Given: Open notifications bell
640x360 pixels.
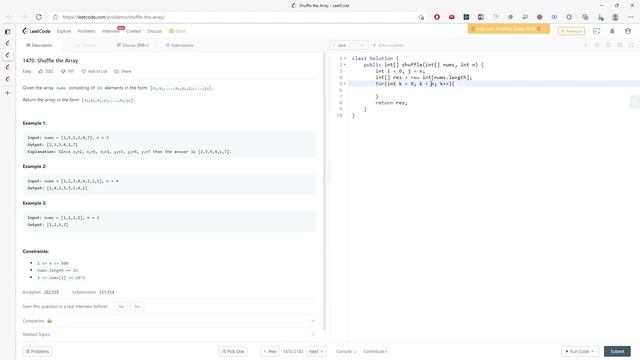Looking at the screenshot, I should (x=612, y=31).
